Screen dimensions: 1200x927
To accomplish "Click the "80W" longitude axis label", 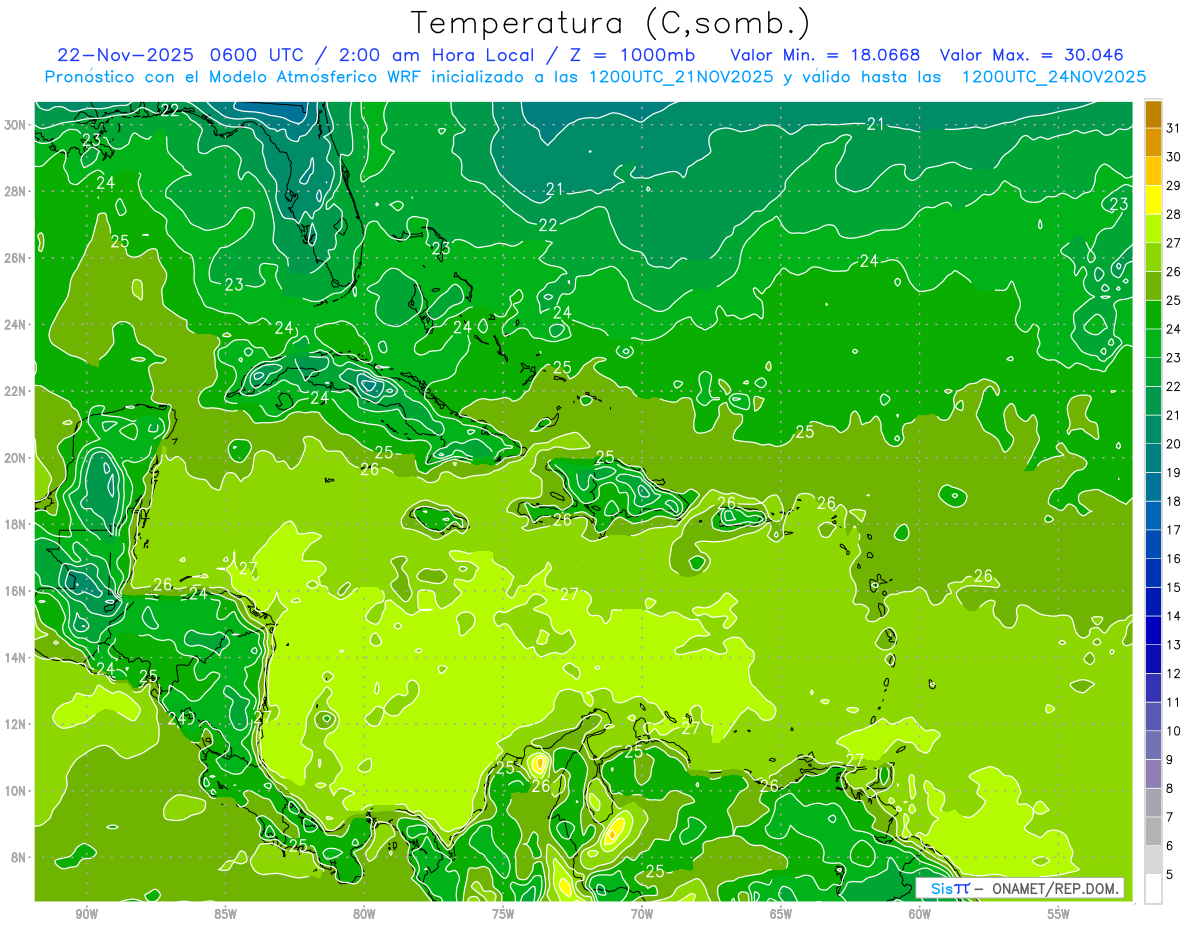I will [x=364, y=914].
